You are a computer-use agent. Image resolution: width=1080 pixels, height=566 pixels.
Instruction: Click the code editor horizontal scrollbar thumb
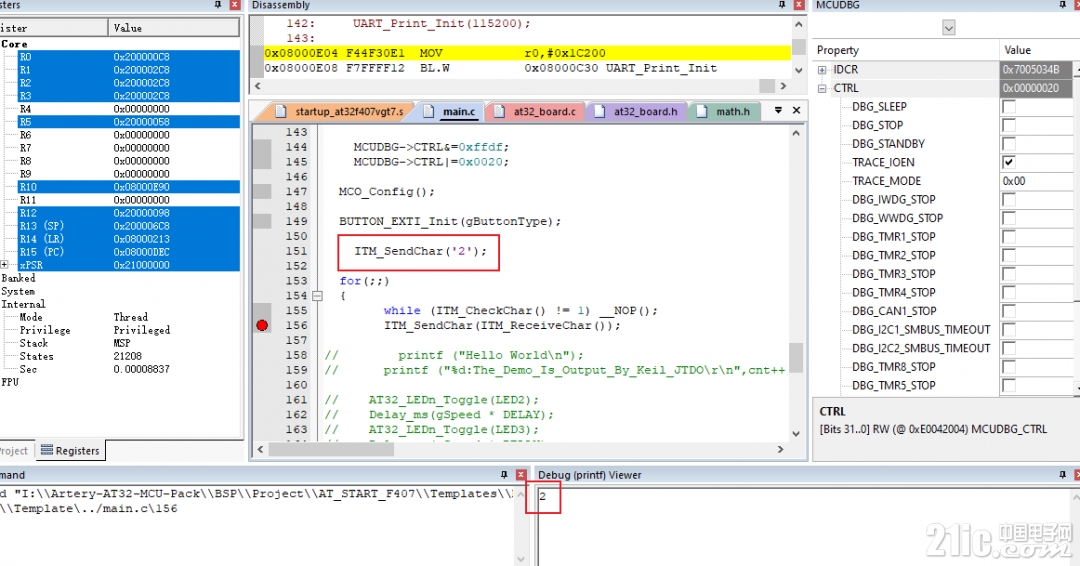[x=331, y=449]
